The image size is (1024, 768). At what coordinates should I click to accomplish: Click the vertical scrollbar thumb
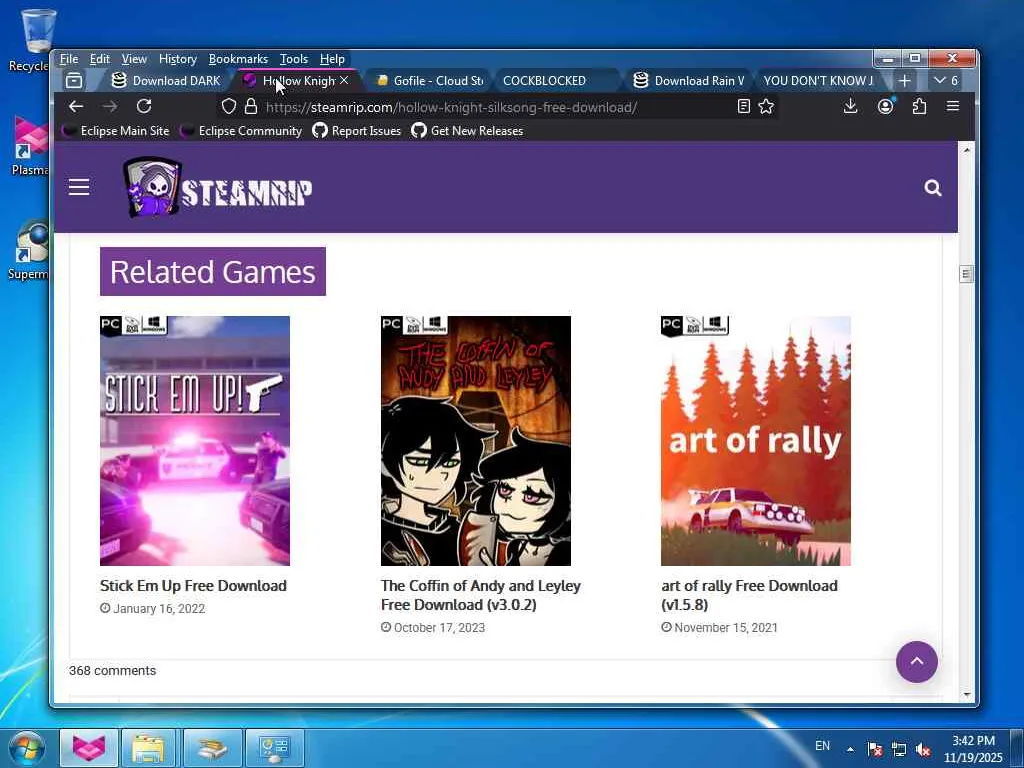point(967,274)
